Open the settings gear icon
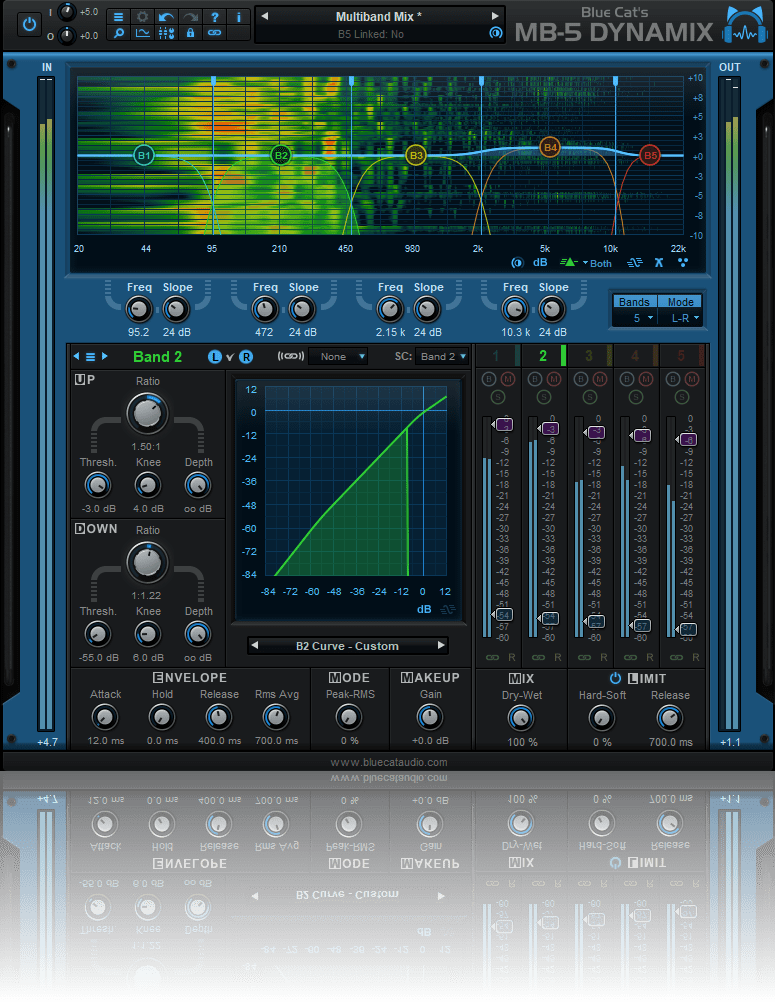Viewport: 775px width, 1002px height. pos(143,17)
